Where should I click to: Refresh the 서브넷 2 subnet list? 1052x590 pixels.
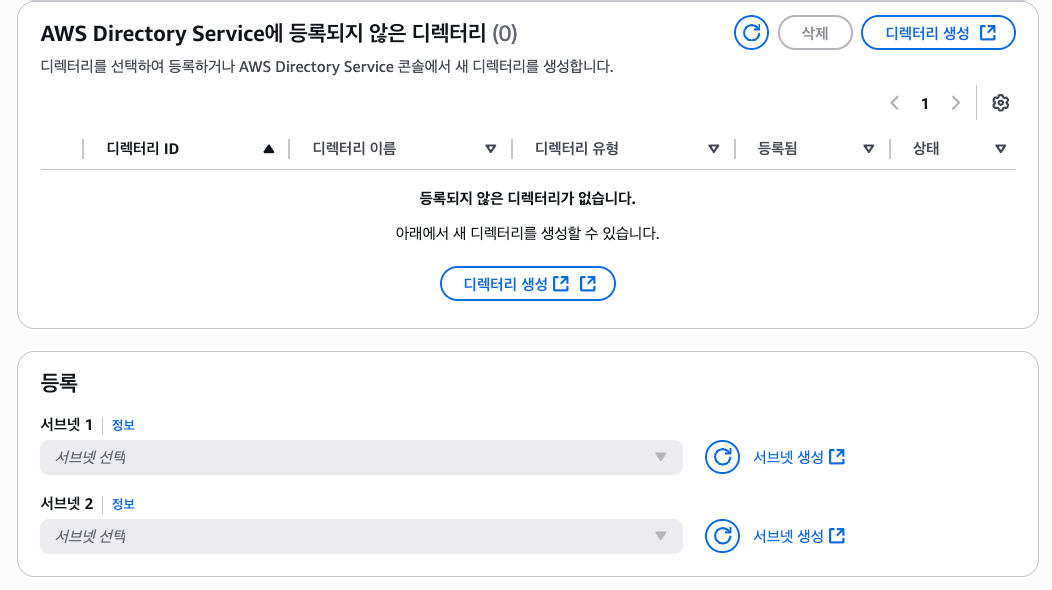point(722,536)
